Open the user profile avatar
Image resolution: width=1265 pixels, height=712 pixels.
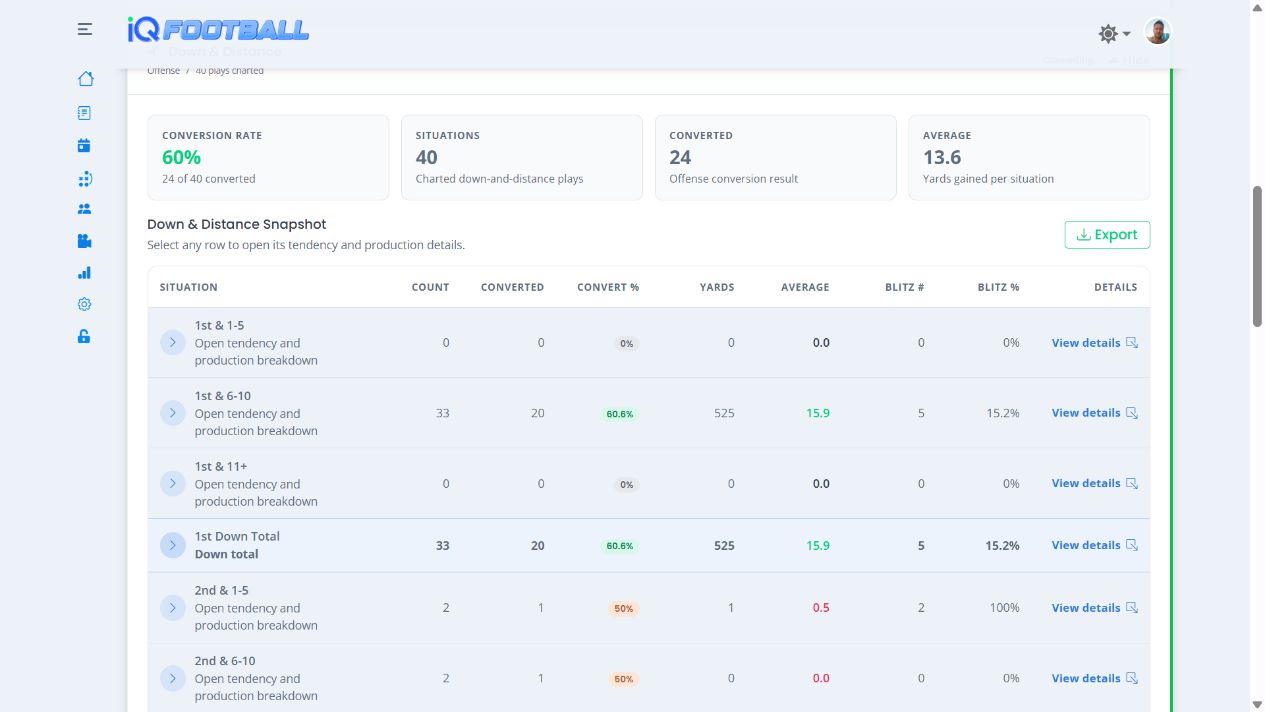1157,32
